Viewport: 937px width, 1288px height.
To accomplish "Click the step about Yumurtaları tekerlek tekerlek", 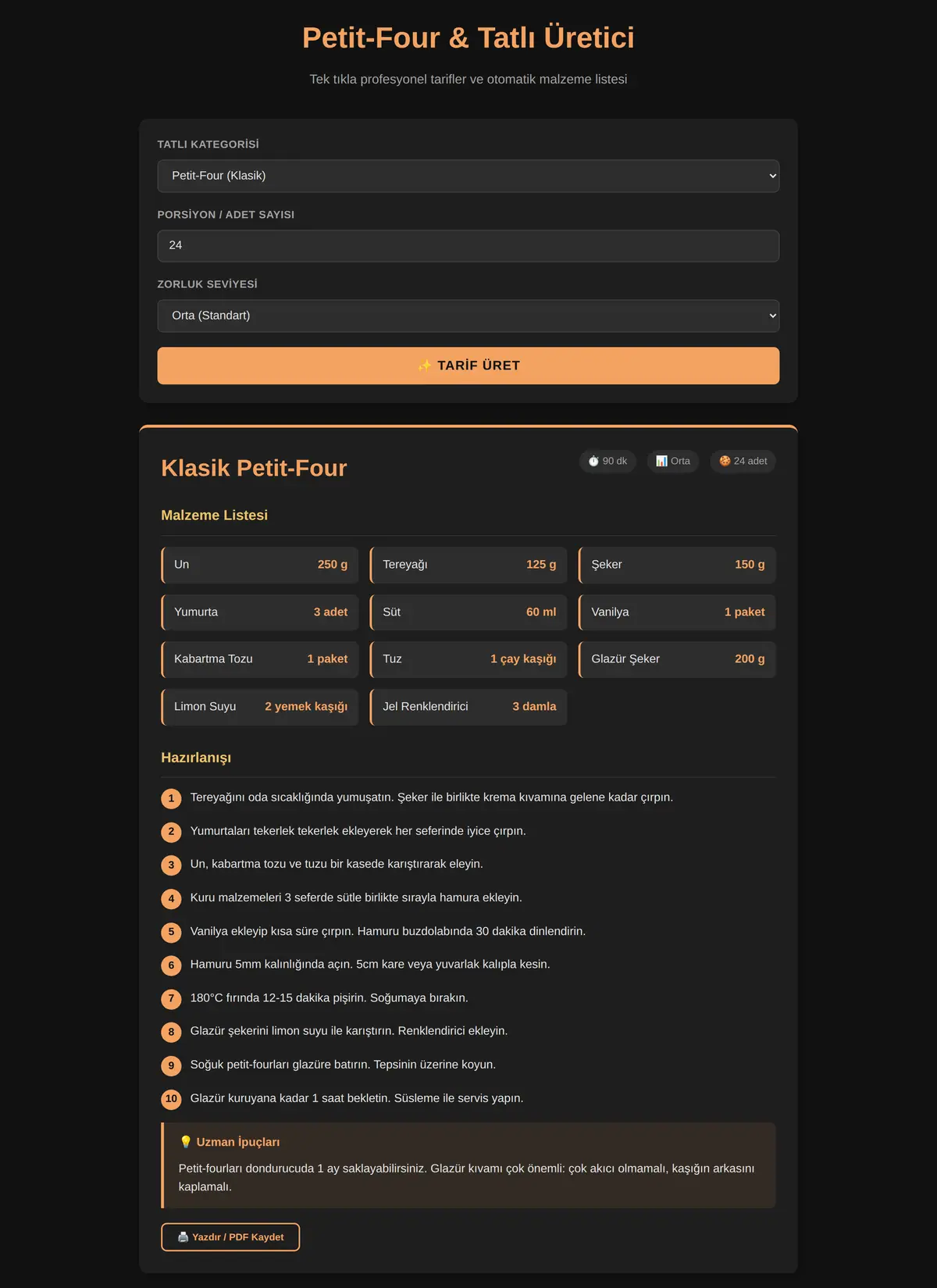I will pos(358,831).
